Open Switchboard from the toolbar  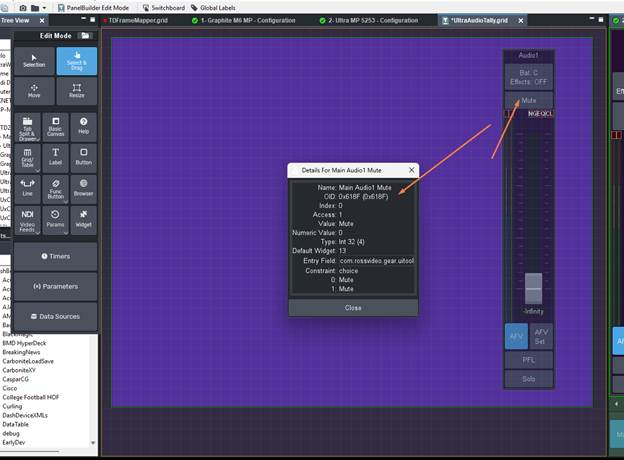164,8
